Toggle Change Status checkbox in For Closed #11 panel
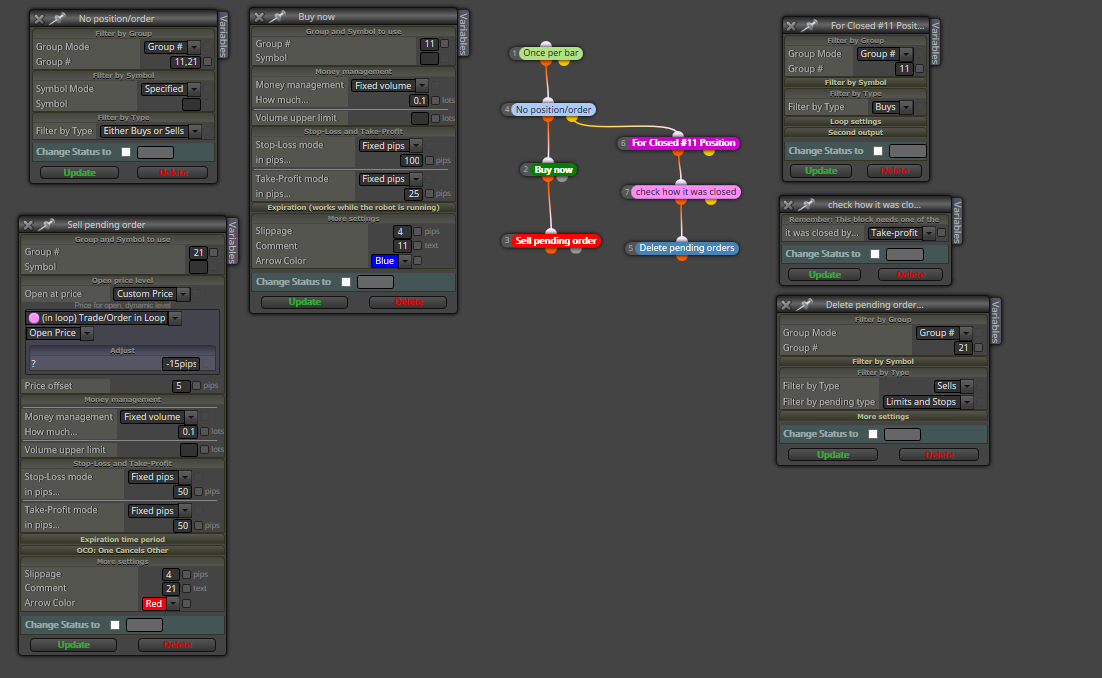Viewport: 1102px width, 678px height. click(878, 151)
